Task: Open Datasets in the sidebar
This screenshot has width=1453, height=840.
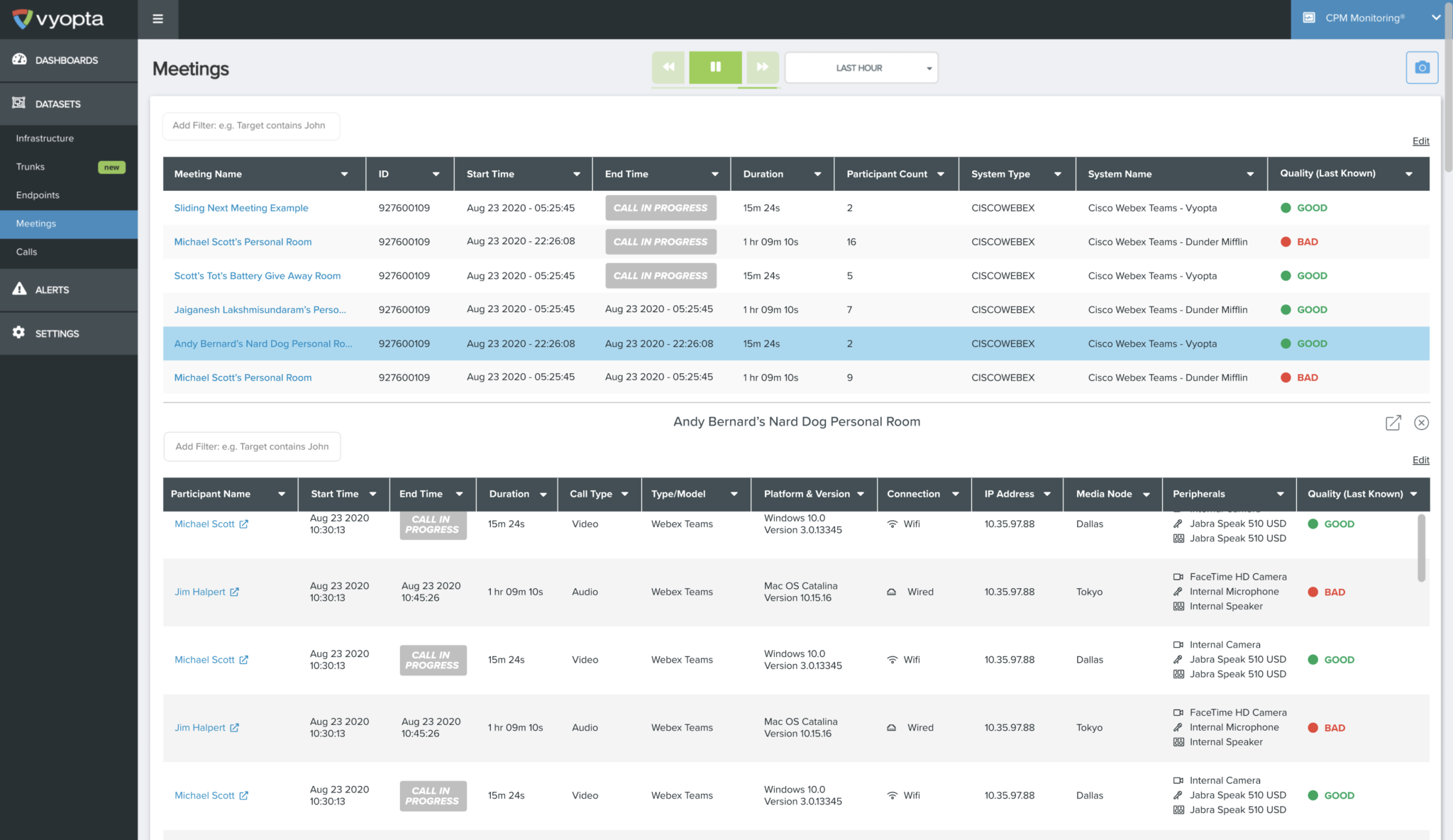Action: pos(69,104)
